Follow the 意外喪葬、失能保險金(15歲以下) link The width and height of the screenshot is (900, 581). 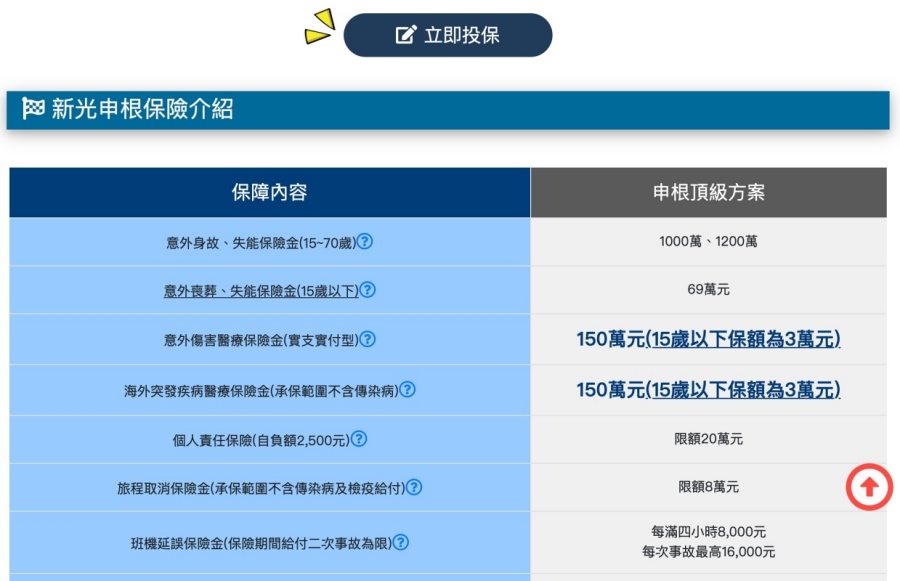[261, 291]
